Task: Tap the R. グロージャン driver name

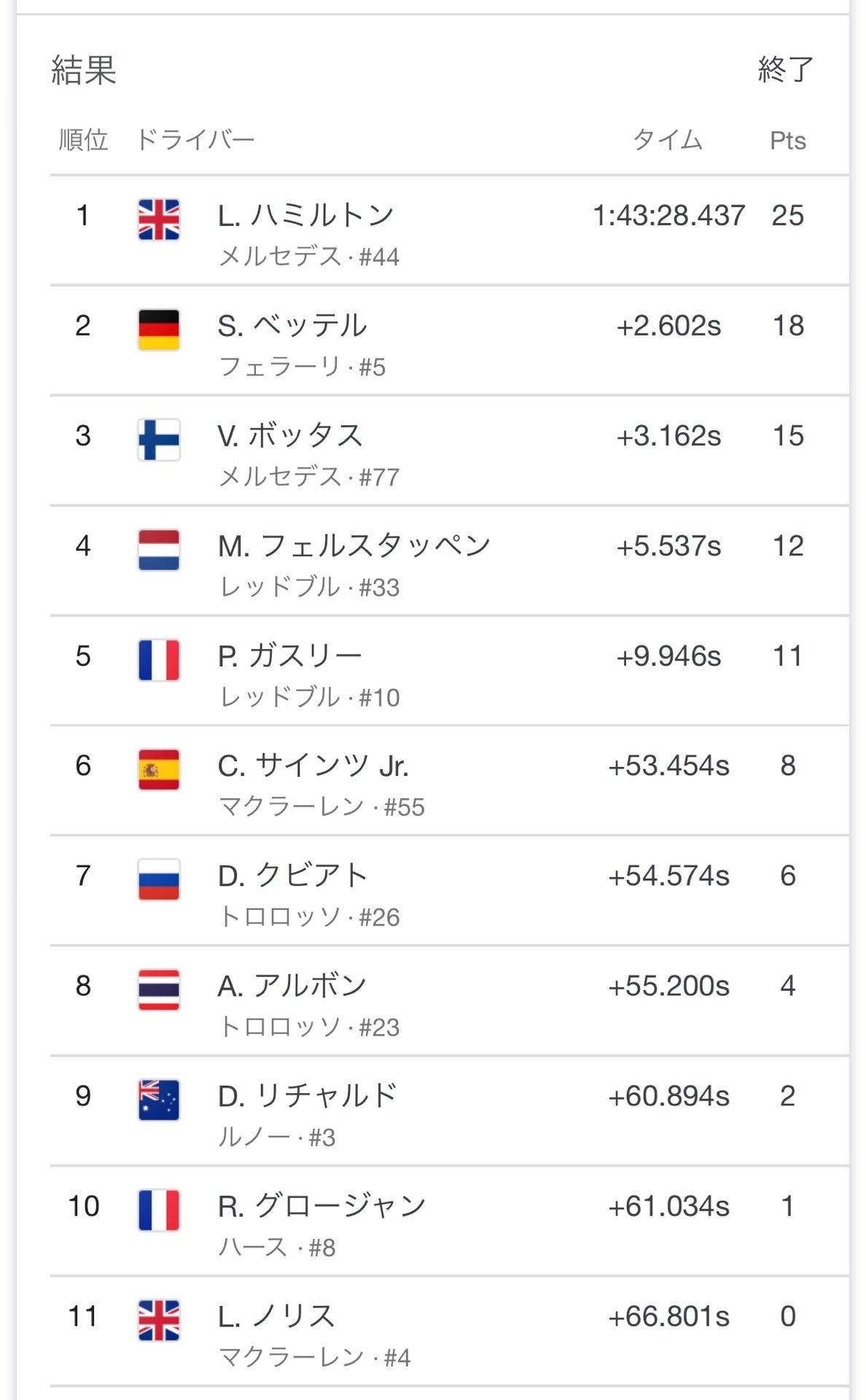Action: pyautogui.click(x=321, y=1206)
